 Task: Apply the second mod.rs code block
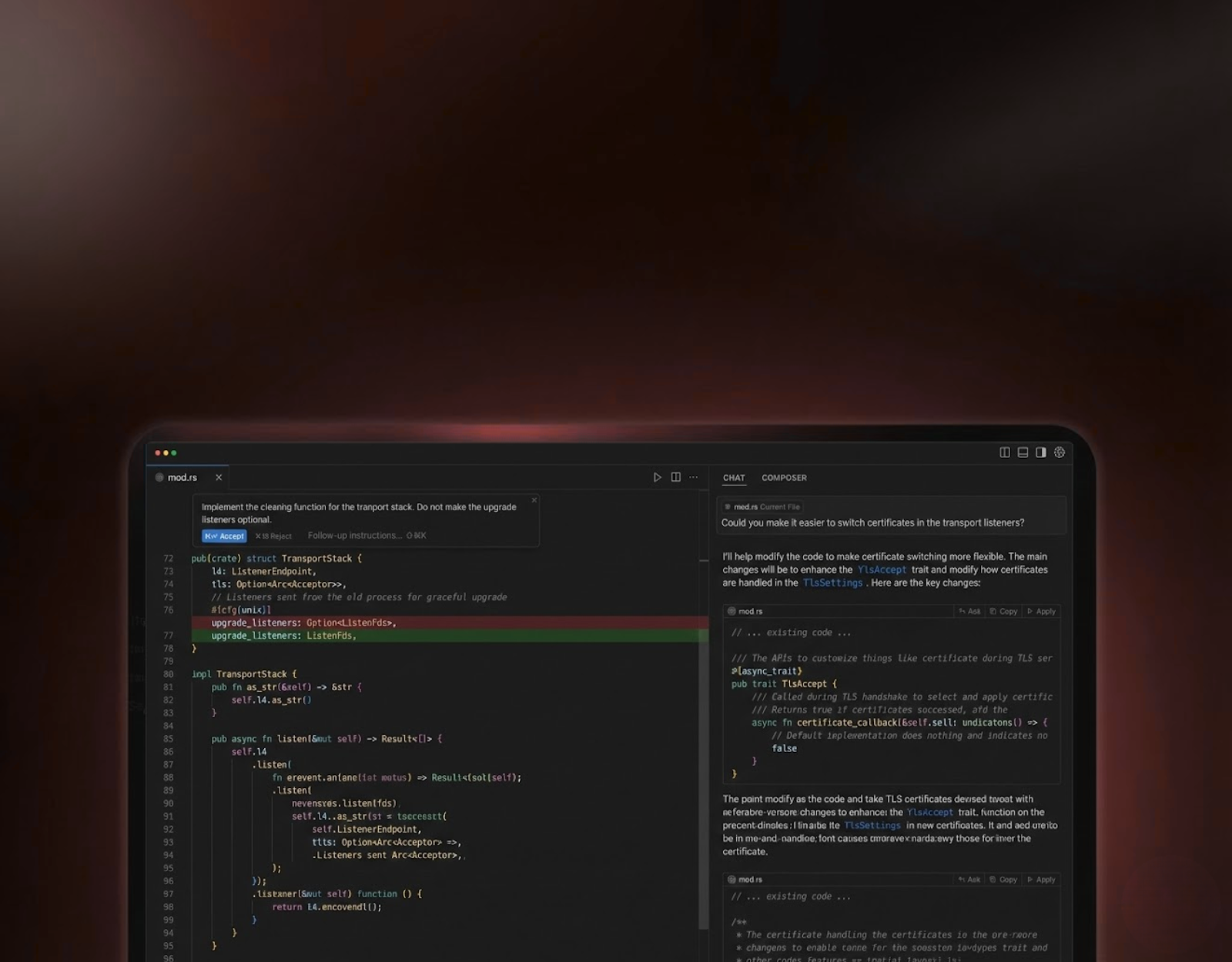1041,879
